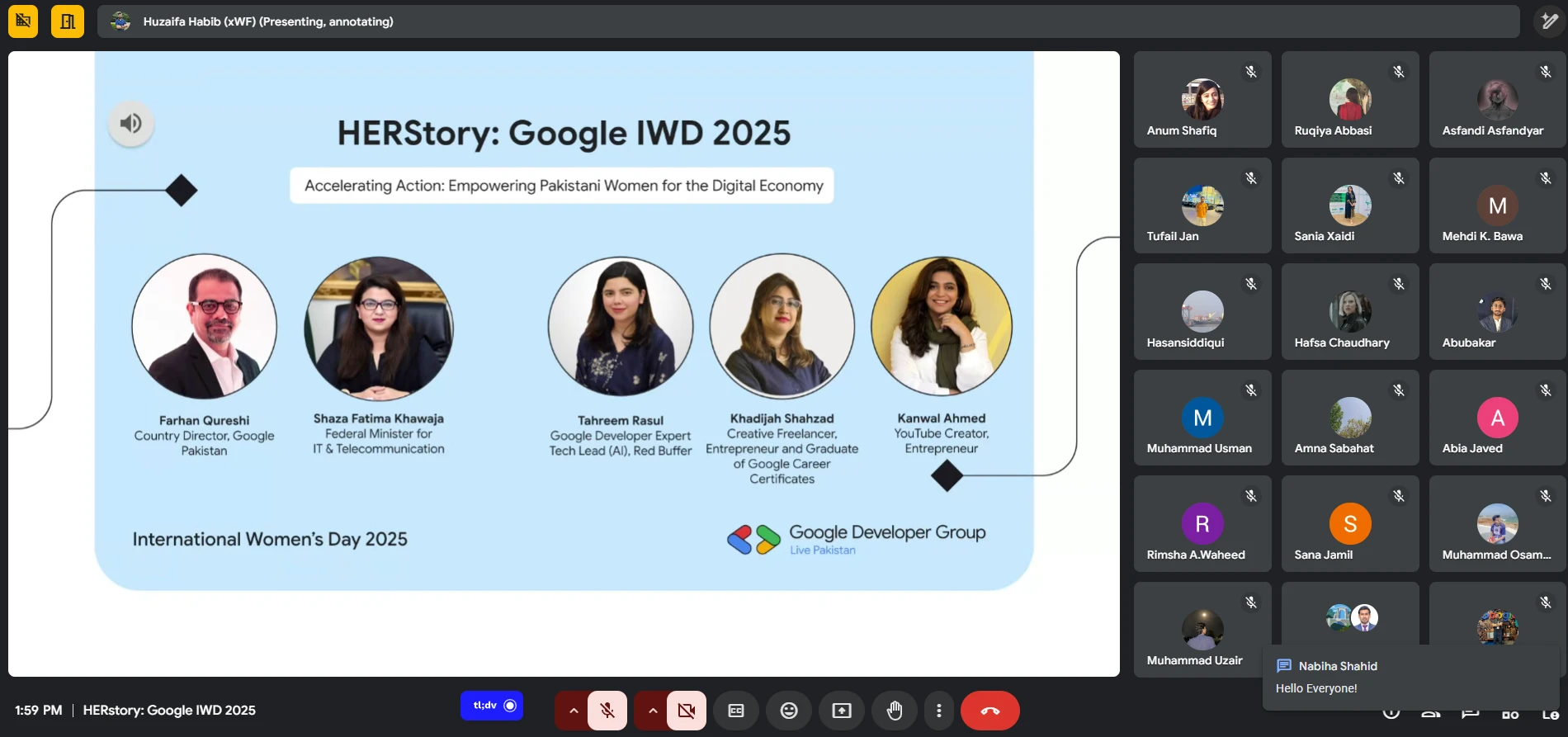Click the present screen button
This screenshot has width=1568, height=737.
coord(842,711)
